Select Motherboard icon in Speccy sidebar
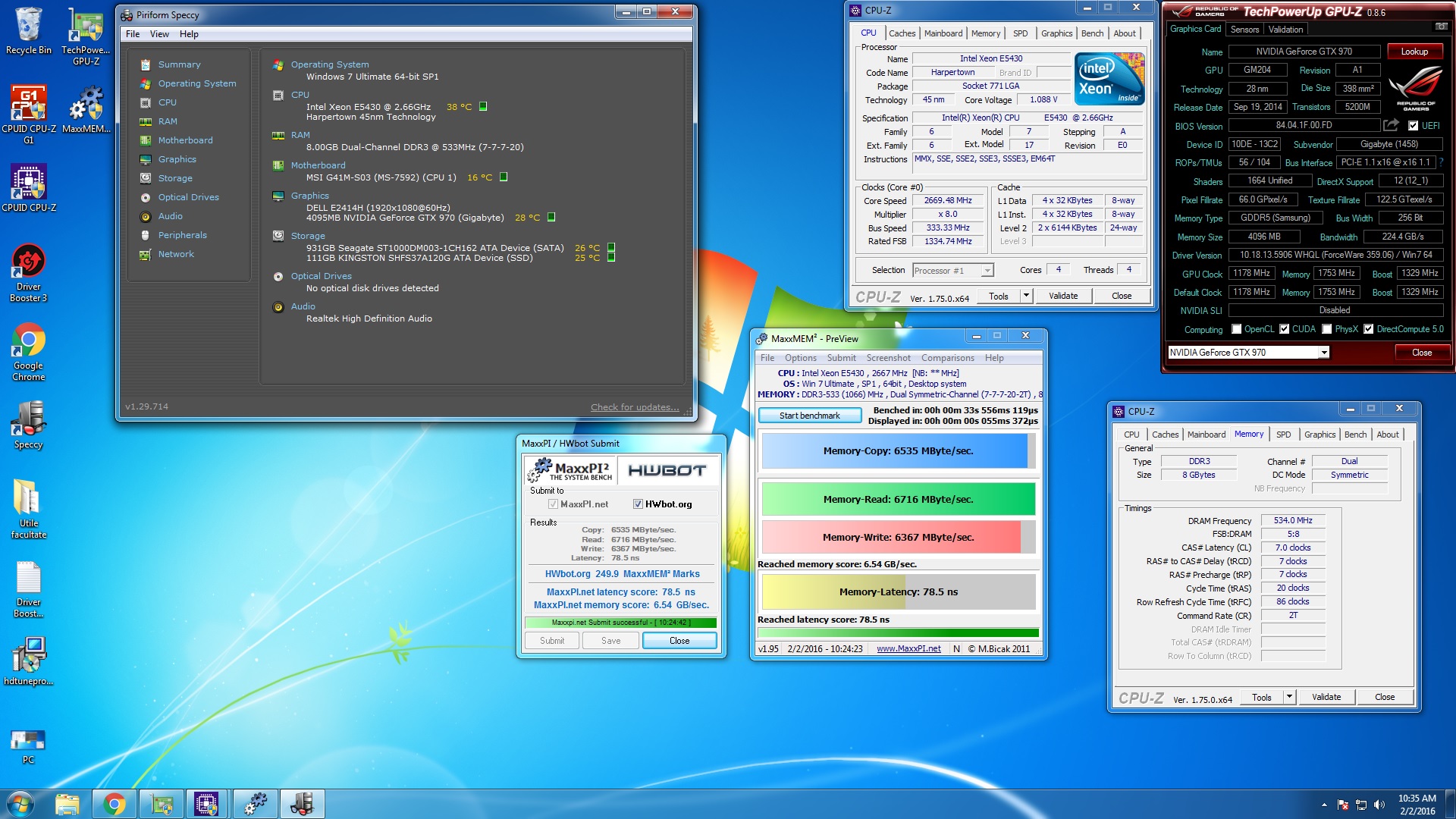 click(x=146, y=140)
